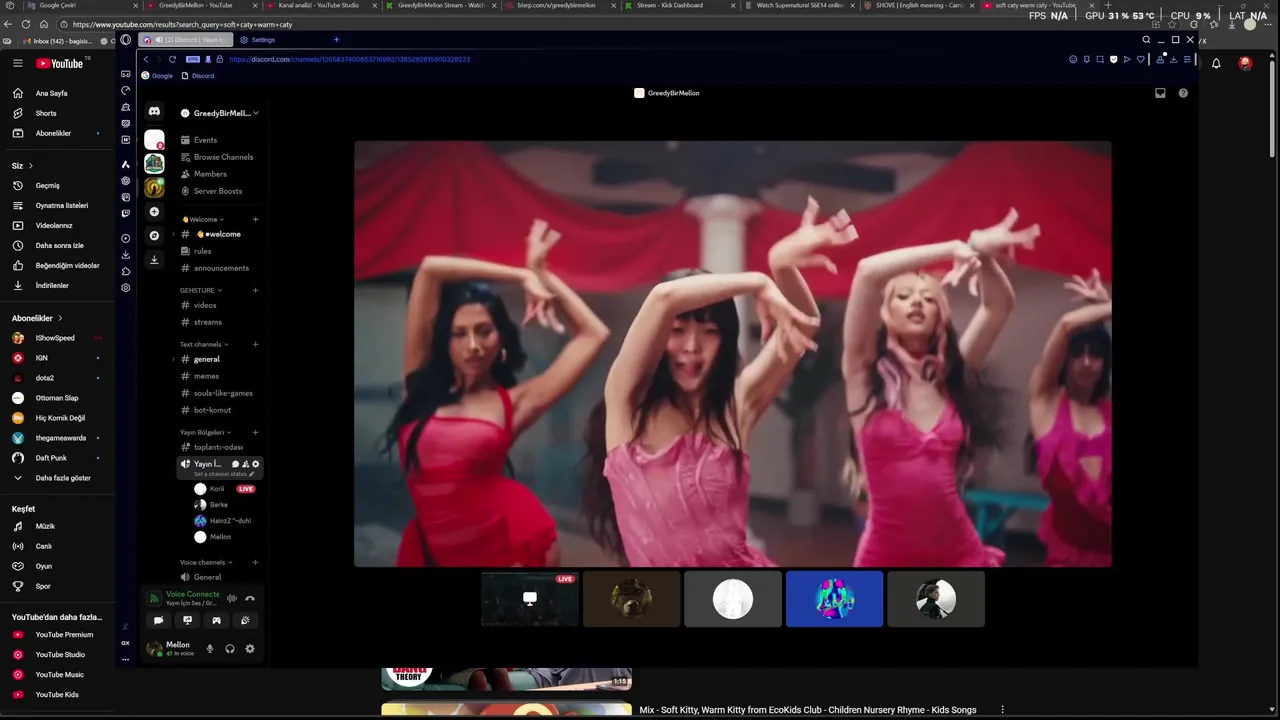The height and width of the screenshot is (720, 1280).
Task: Open new tab in Opera window
Action: (336, 40)
